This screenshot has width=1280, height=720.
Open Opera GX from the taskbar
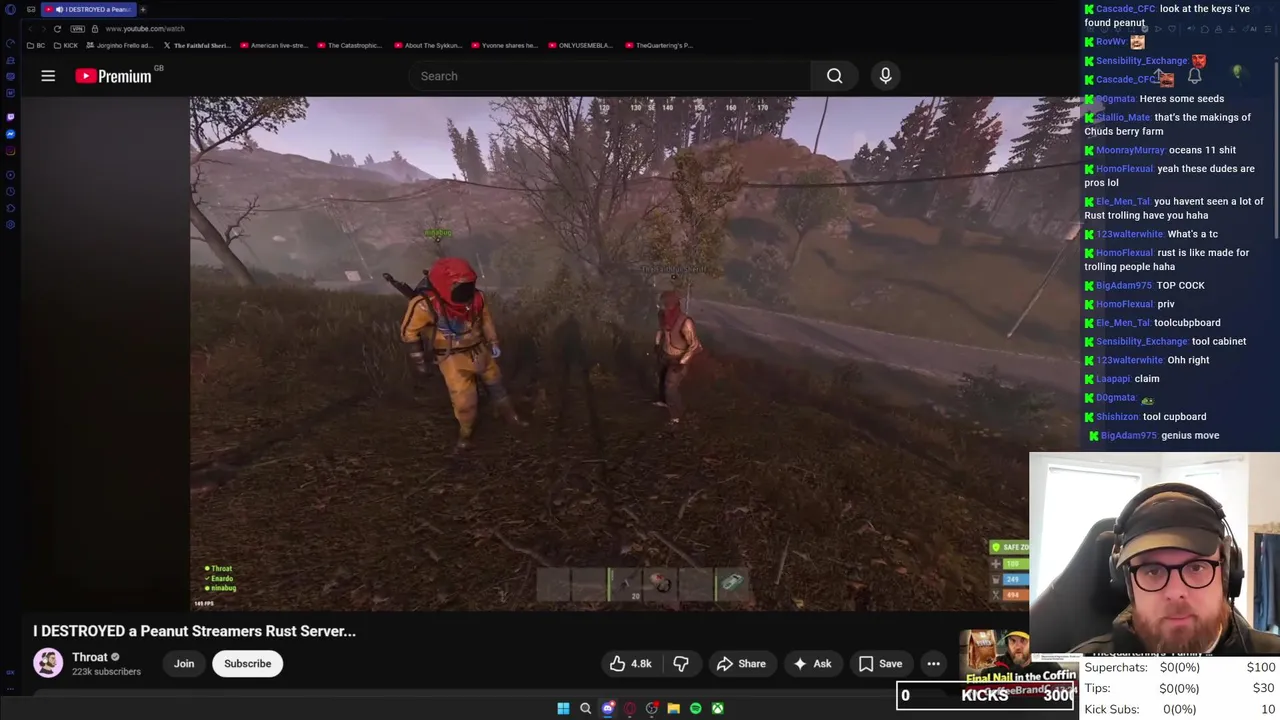tap(629, 708)
